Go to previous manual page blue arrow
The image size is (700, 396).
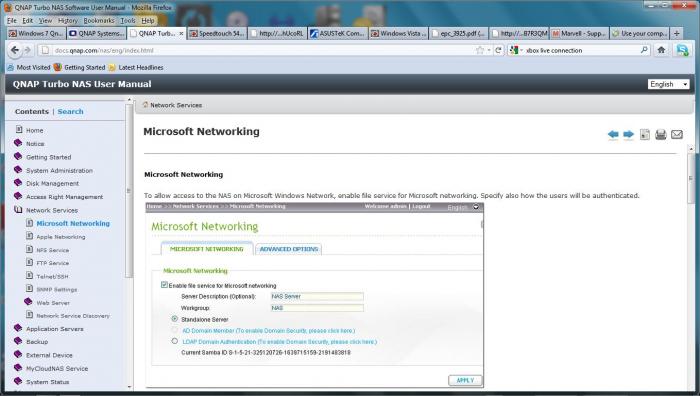pos(613,134)
